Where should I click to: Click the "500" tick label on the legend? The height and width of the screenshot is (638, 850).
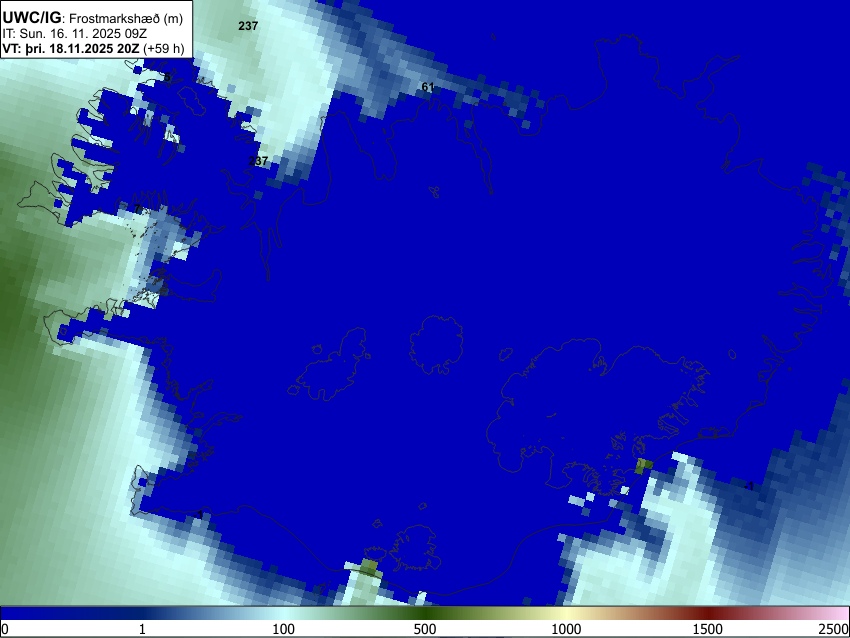pyautogui.click(x=424, y=629)
